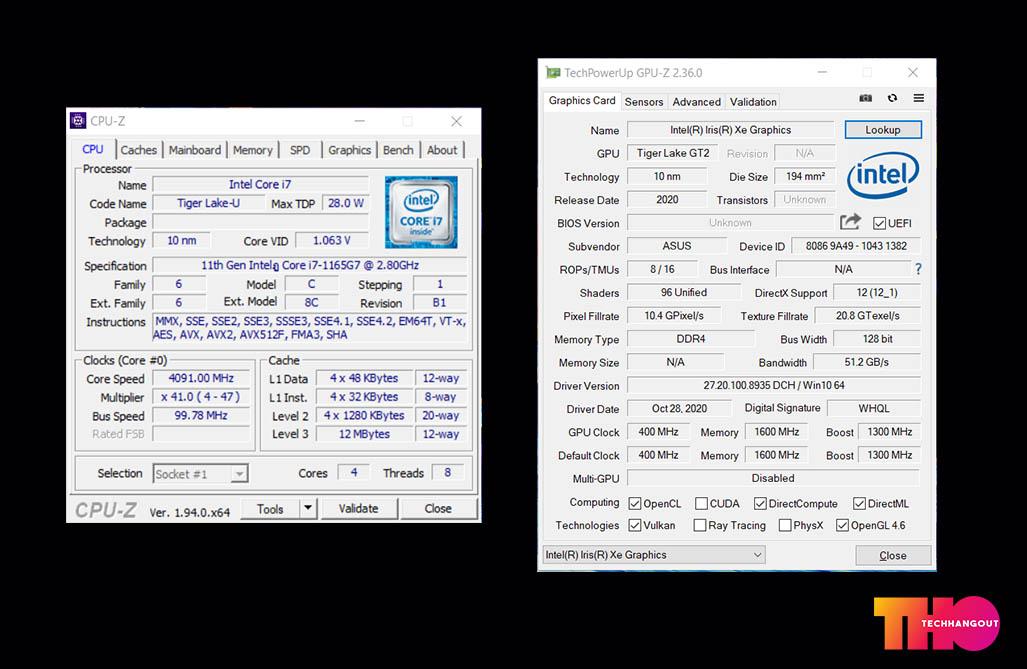Click the Core Speed value 4091.00 MHz
Viewport: 1027px width, 669px height.
(201, 378)
